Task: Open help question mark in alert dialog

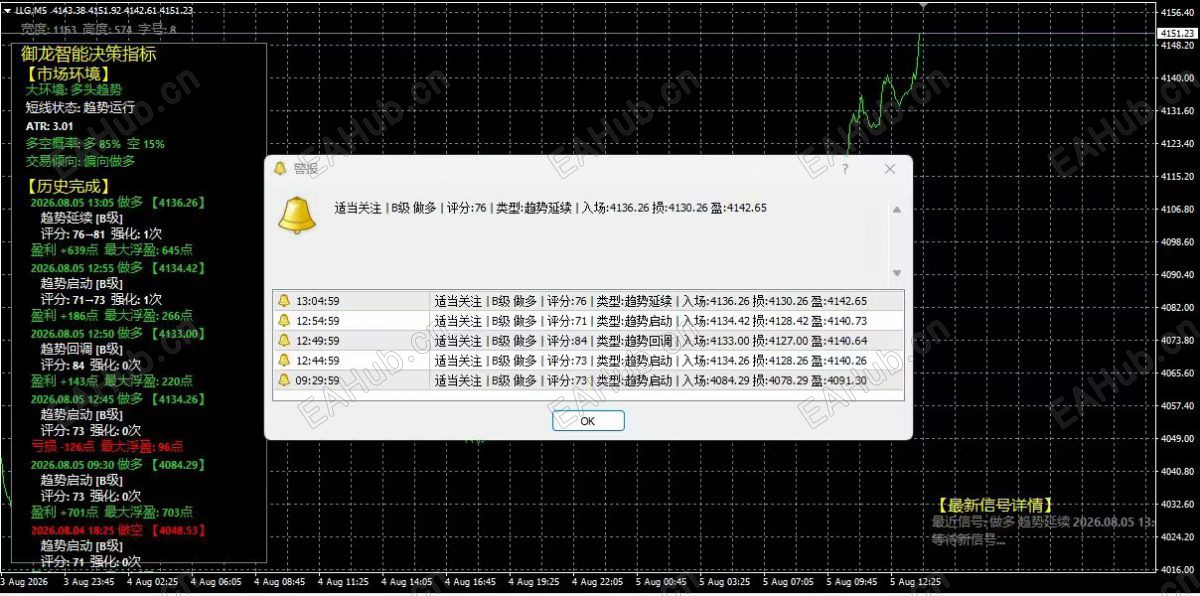Action: coord(845,169)
